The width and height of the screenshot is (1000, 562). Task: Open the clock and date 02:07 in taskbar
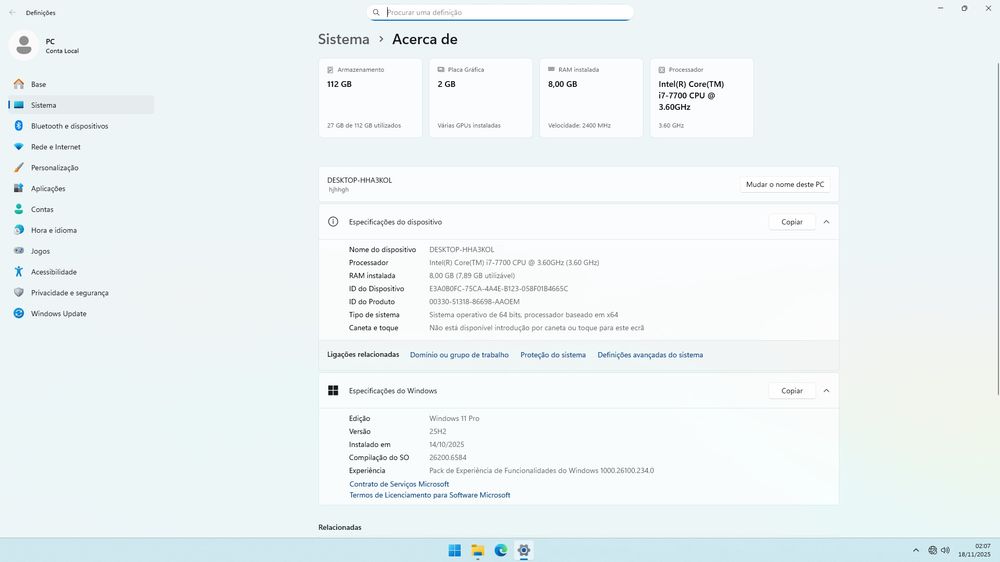974,550
